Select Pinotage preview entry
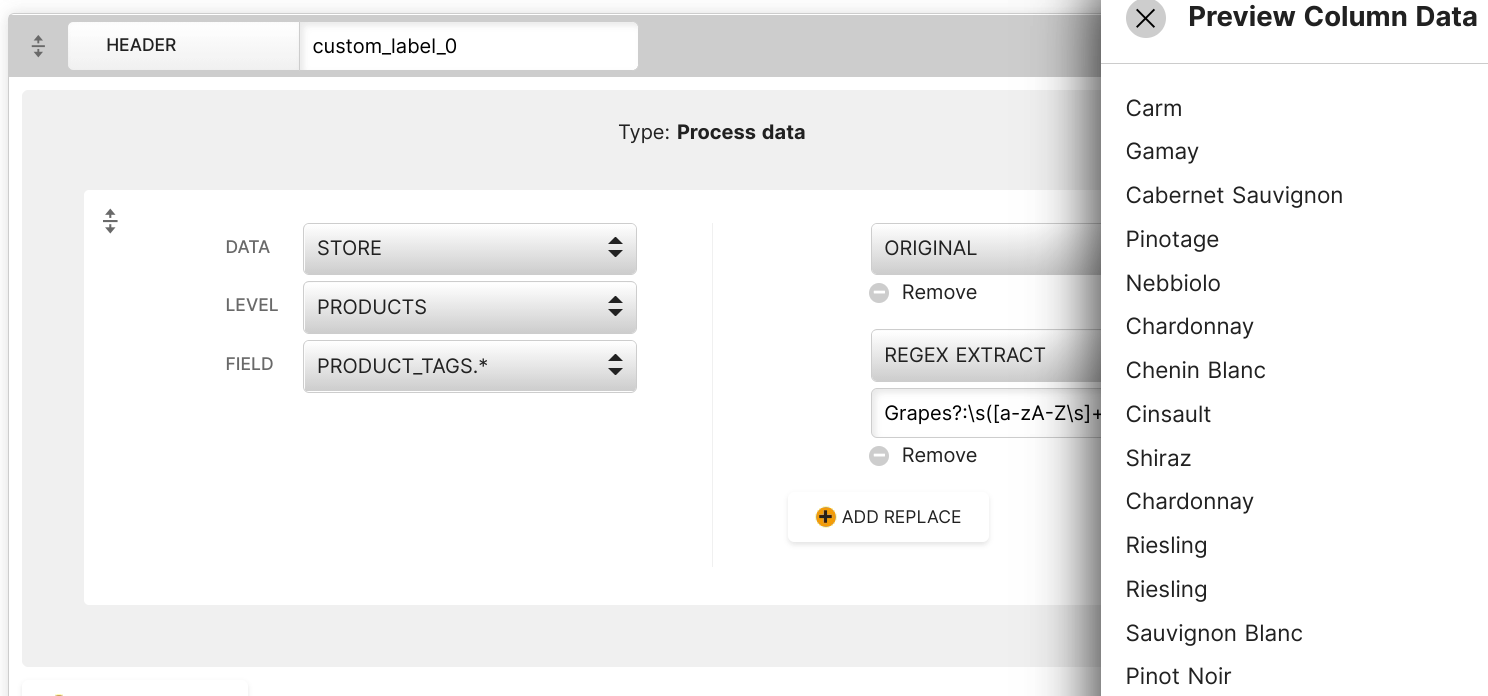The width and height of the screenshot is (1488, 696). pos(1173,239)
